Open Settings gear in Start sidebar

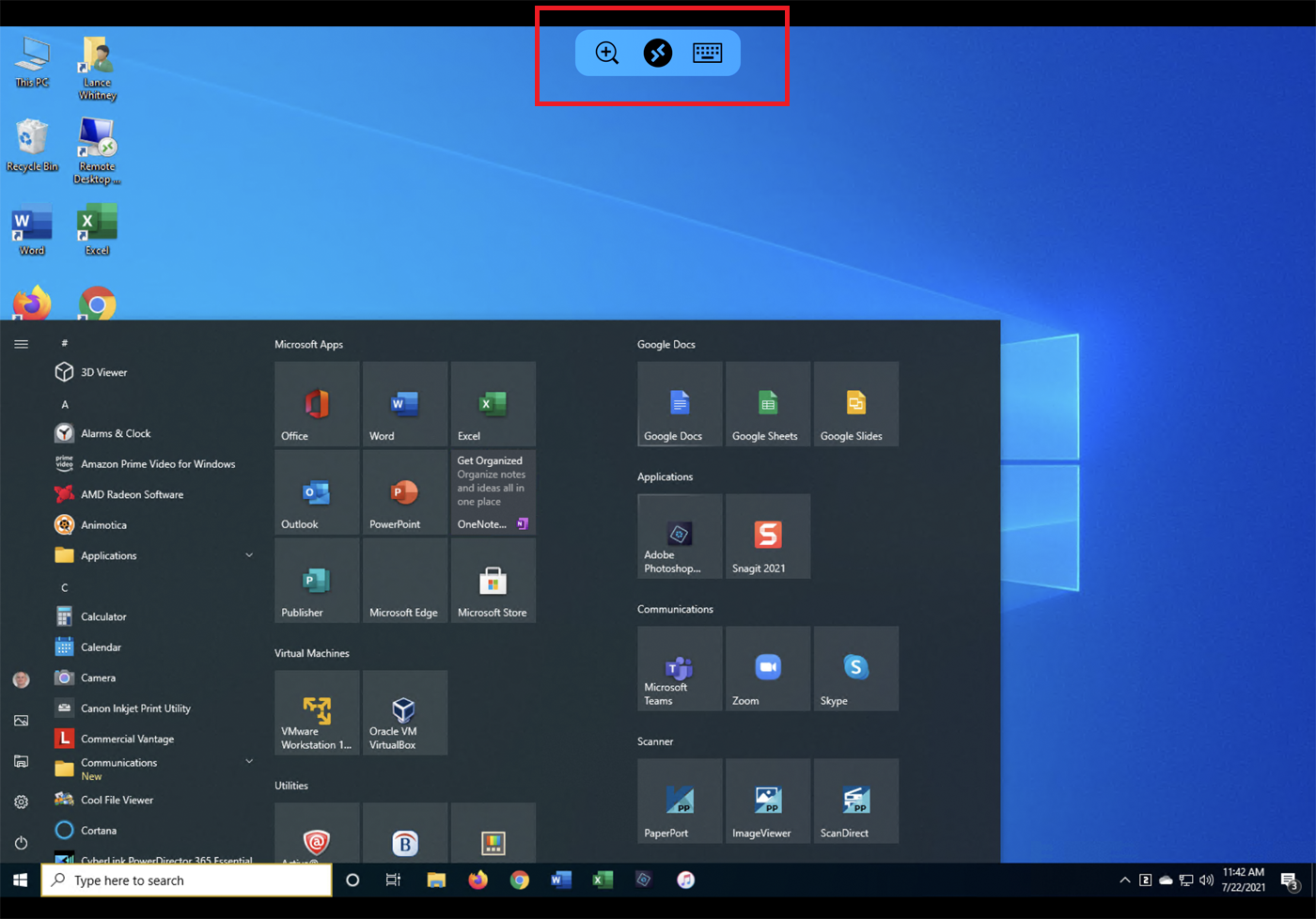[x=21, y=802]
